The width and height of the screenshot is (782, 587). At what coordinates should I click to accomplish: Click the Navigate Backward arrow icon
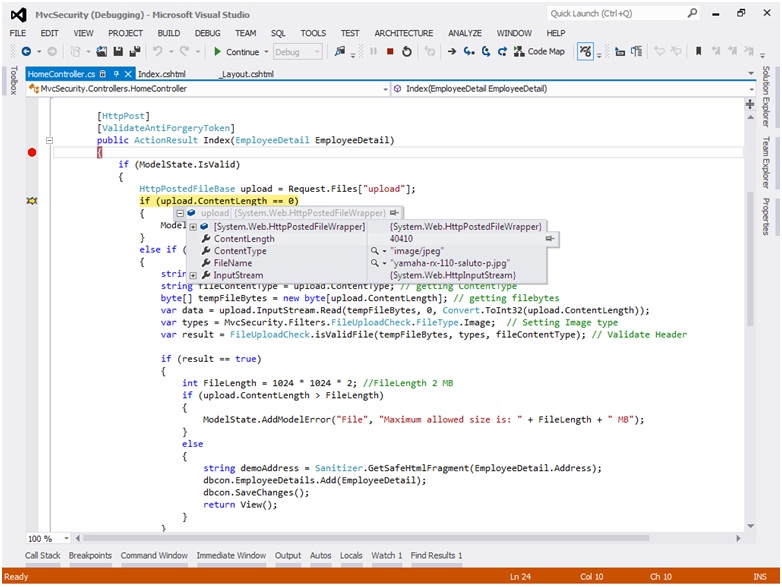(26, 51)
